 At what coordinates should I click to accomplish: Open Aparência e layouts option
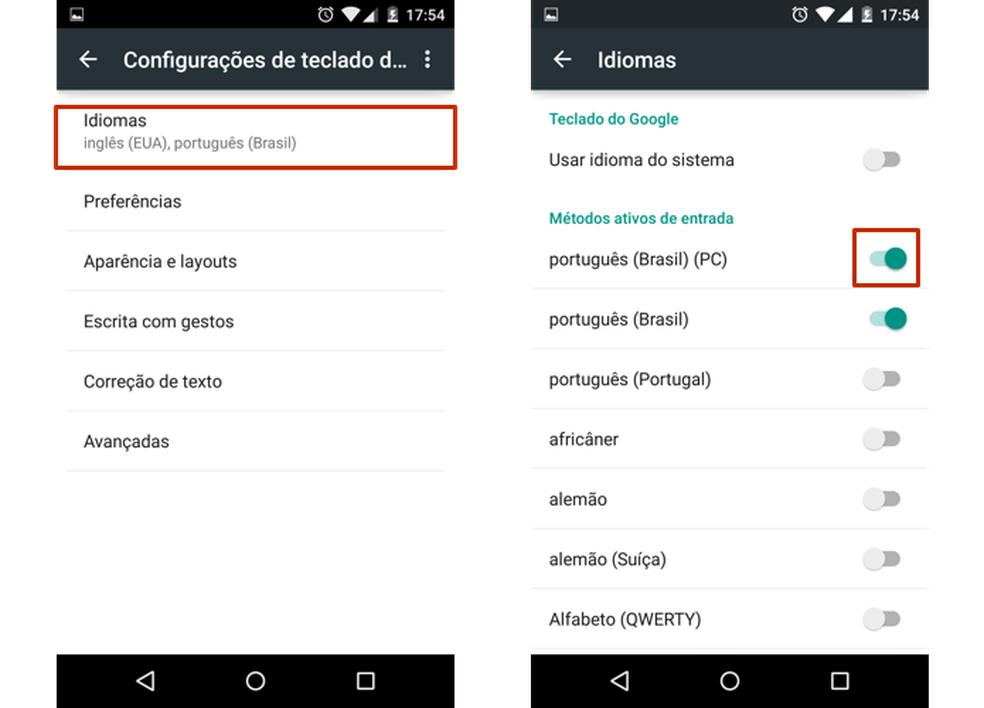[255, 261]
